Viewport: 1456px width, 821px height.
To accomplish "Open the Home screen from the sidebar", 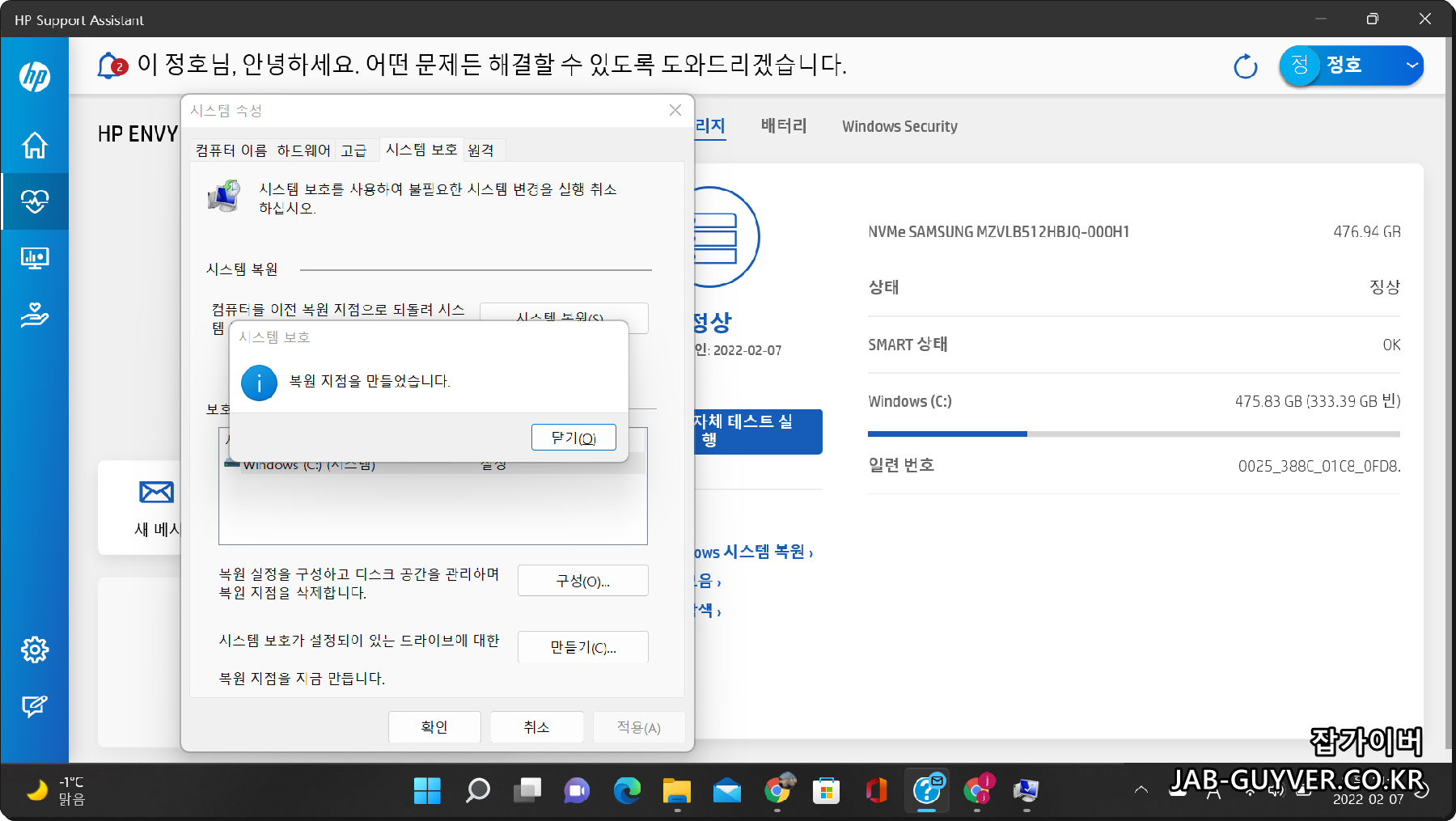I will coord(34,145).
